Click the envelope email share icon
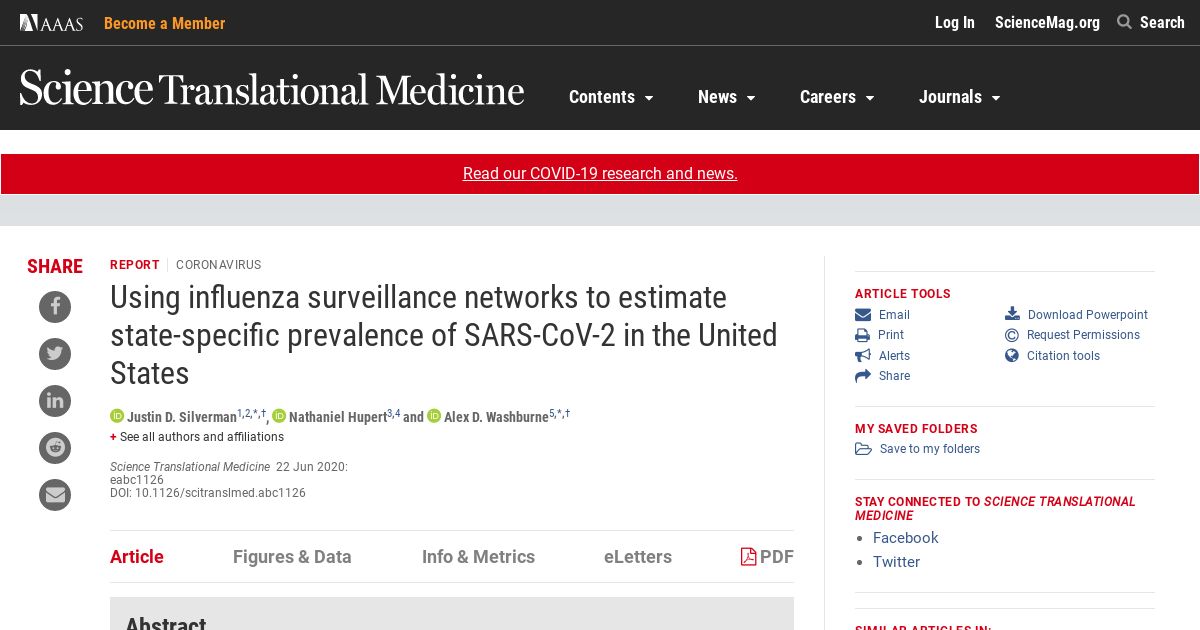Image resolution: width=1200 pixels, height=630 pixels. (x=55, y=495)
